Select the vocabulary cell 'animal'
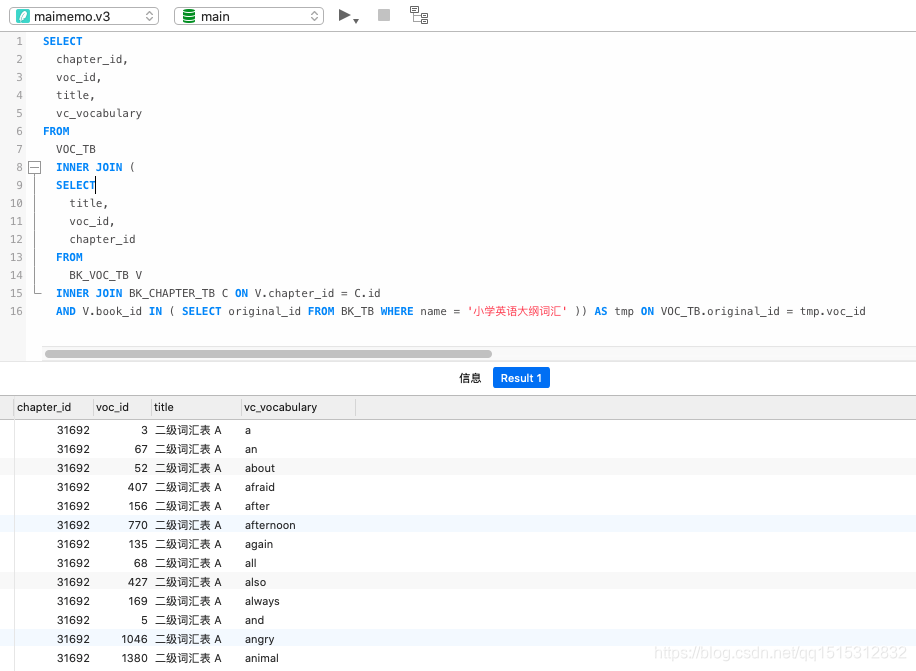This screenshot has height=671, width=916. click(x=262, y=658)
